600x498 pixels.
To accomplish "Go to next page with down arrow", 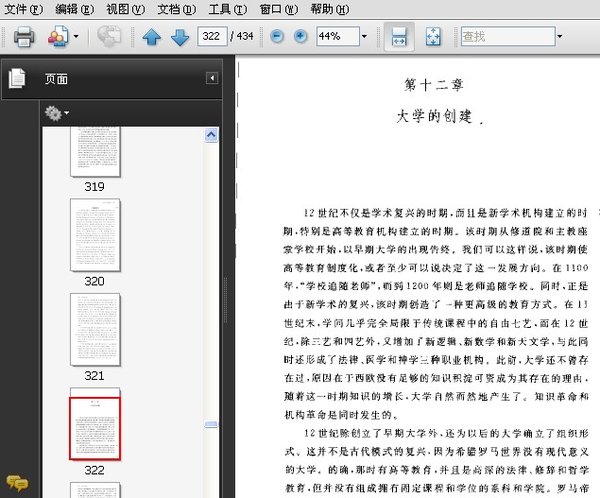I will point(179,38).
